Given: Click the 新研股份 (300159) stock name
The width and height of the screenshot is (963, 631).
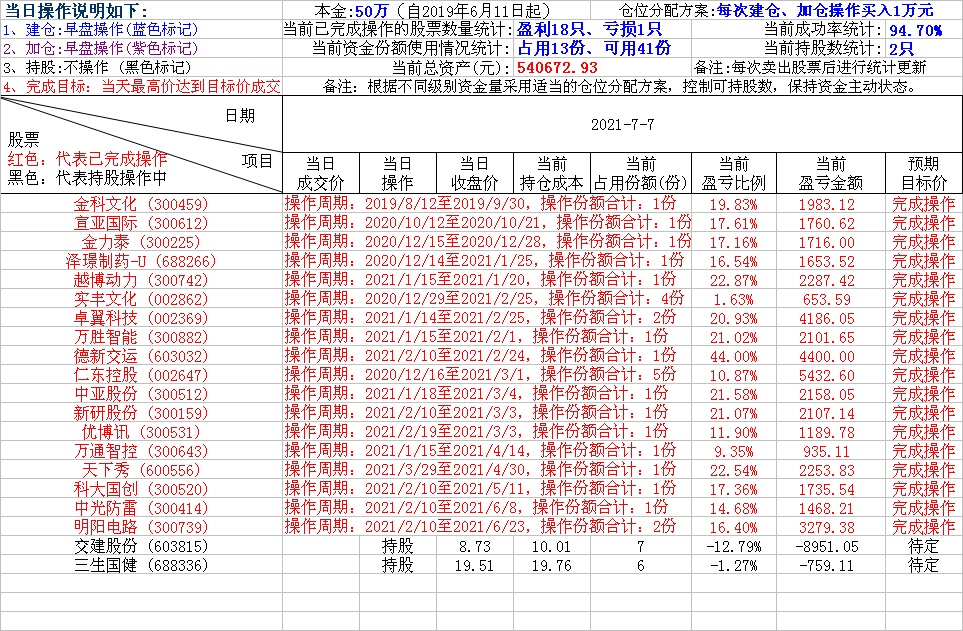Looking at the screenshot, I should tap(141, 413).
